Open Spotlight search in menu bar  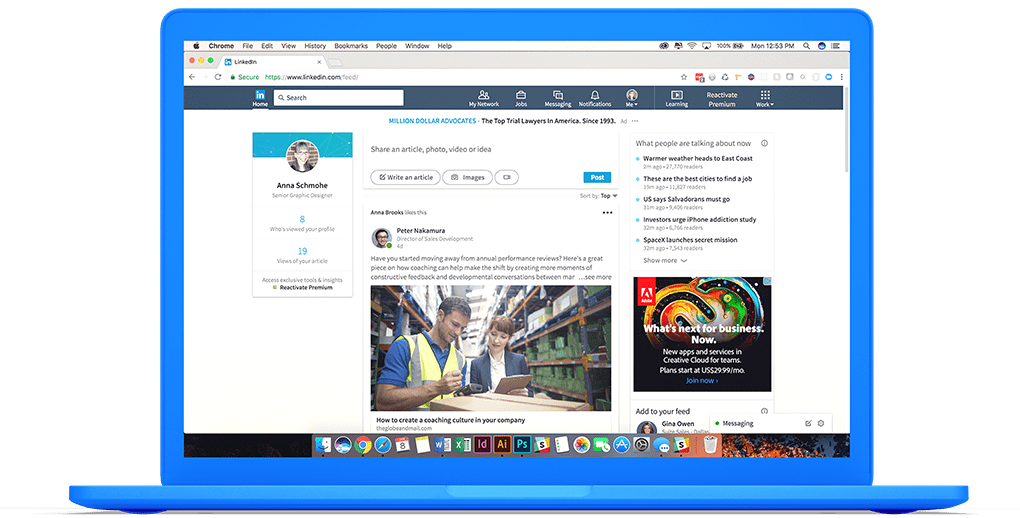tap(806, 46)
